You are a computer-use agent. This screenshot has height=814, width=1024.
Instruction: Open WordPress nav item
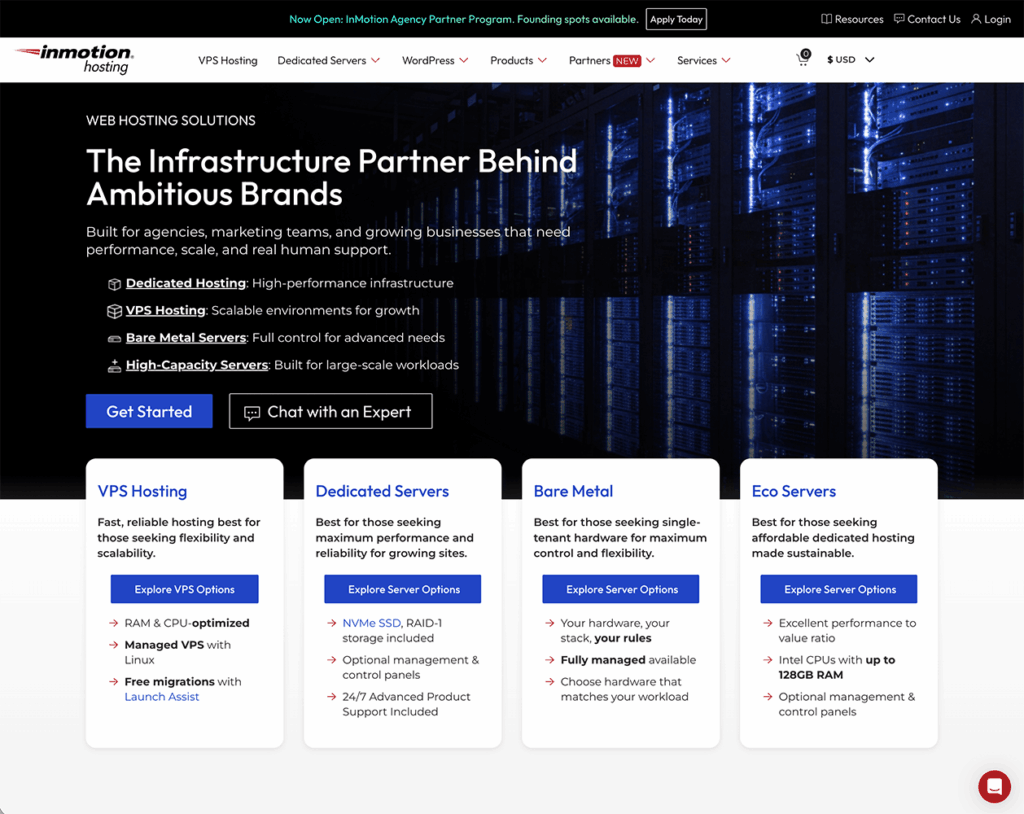pyautogui.click(x=428, y=60)
